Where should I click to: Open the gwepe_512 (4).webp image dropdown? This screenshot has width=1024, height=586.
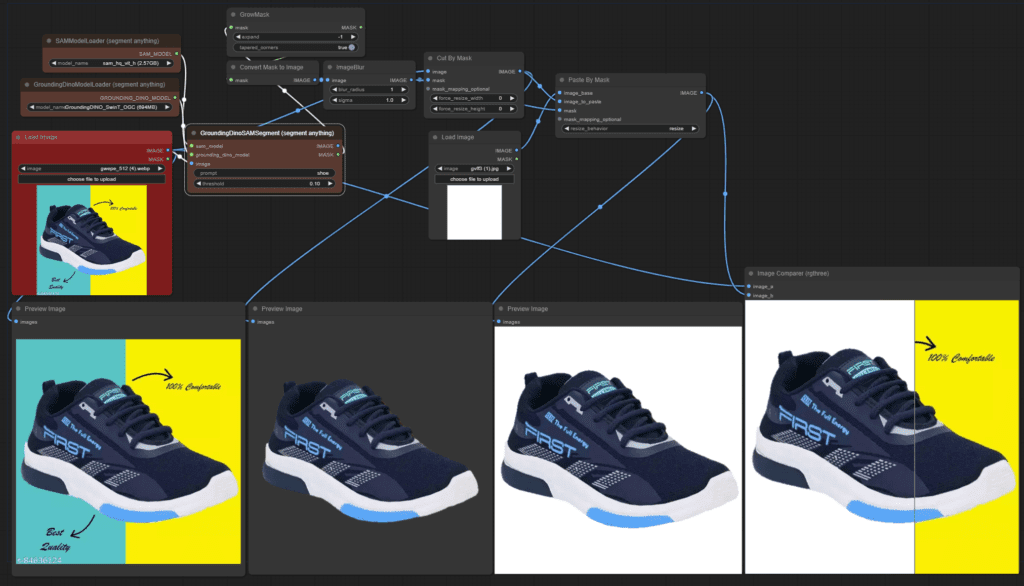point(91,169)
